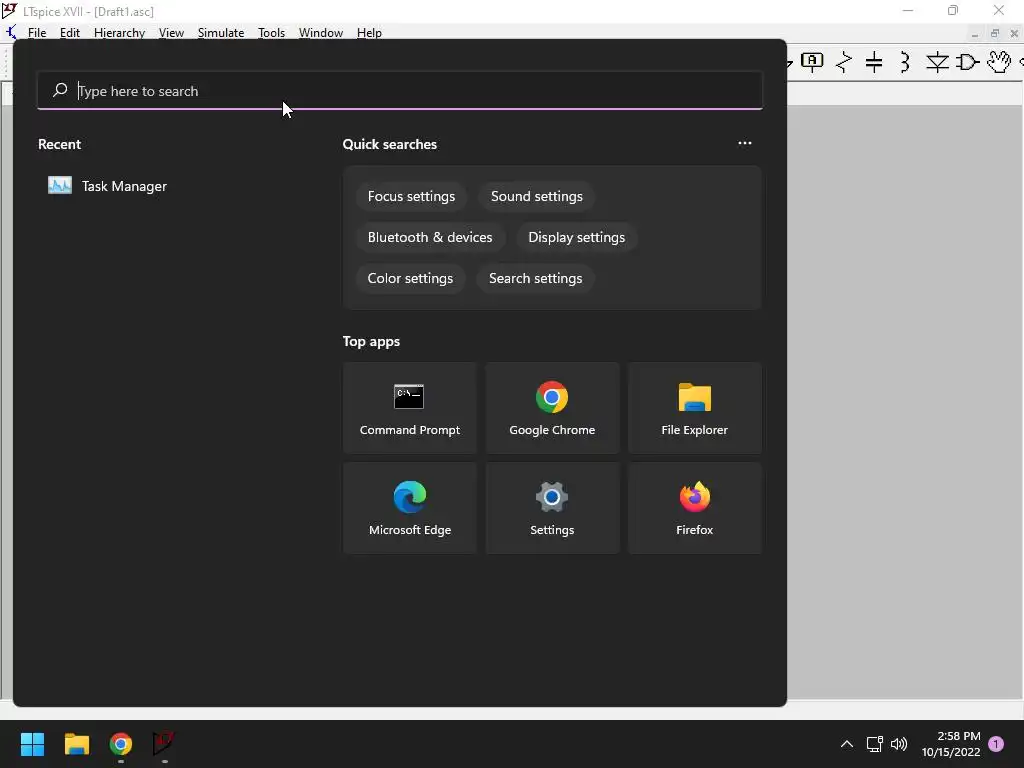Open Color settings quick search
This screenshot has width=1024, height=768.
point(410,279)
